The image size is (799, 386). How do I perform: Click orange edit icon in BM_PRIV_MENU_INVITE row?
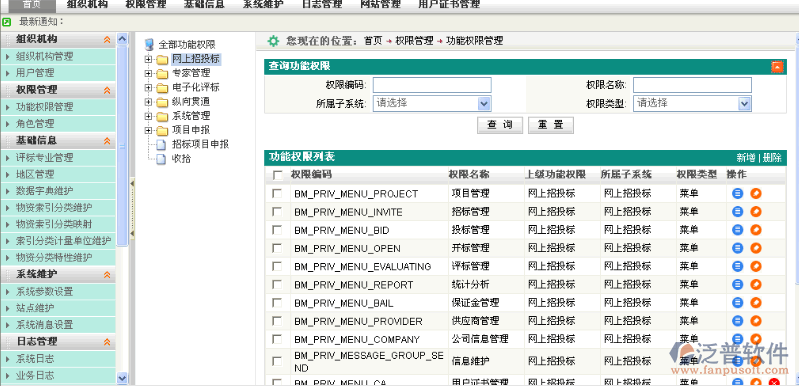point(756,212)
